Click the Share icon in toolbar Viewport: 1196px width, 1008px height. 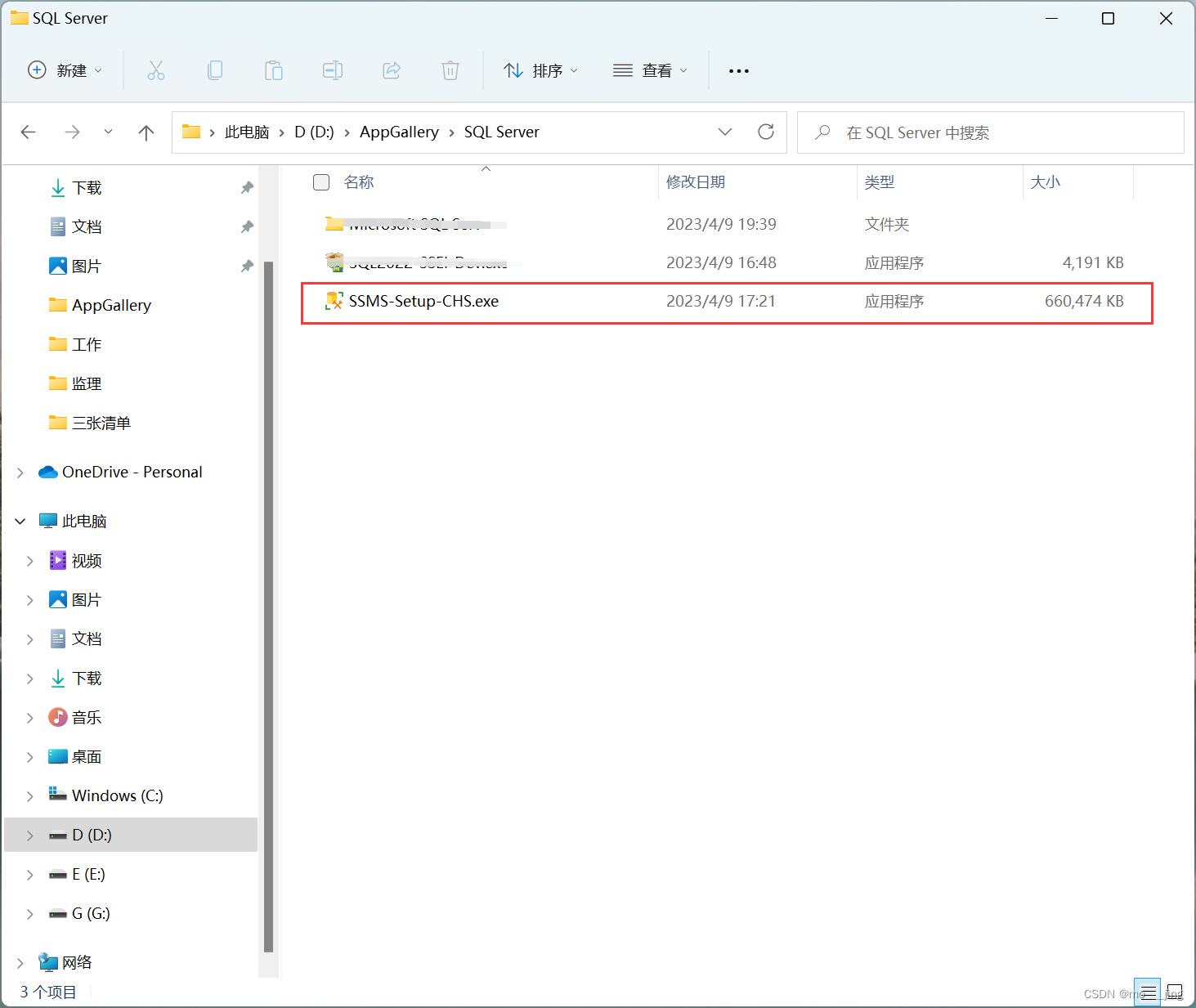pyautogui.click(x=392, y=70)
